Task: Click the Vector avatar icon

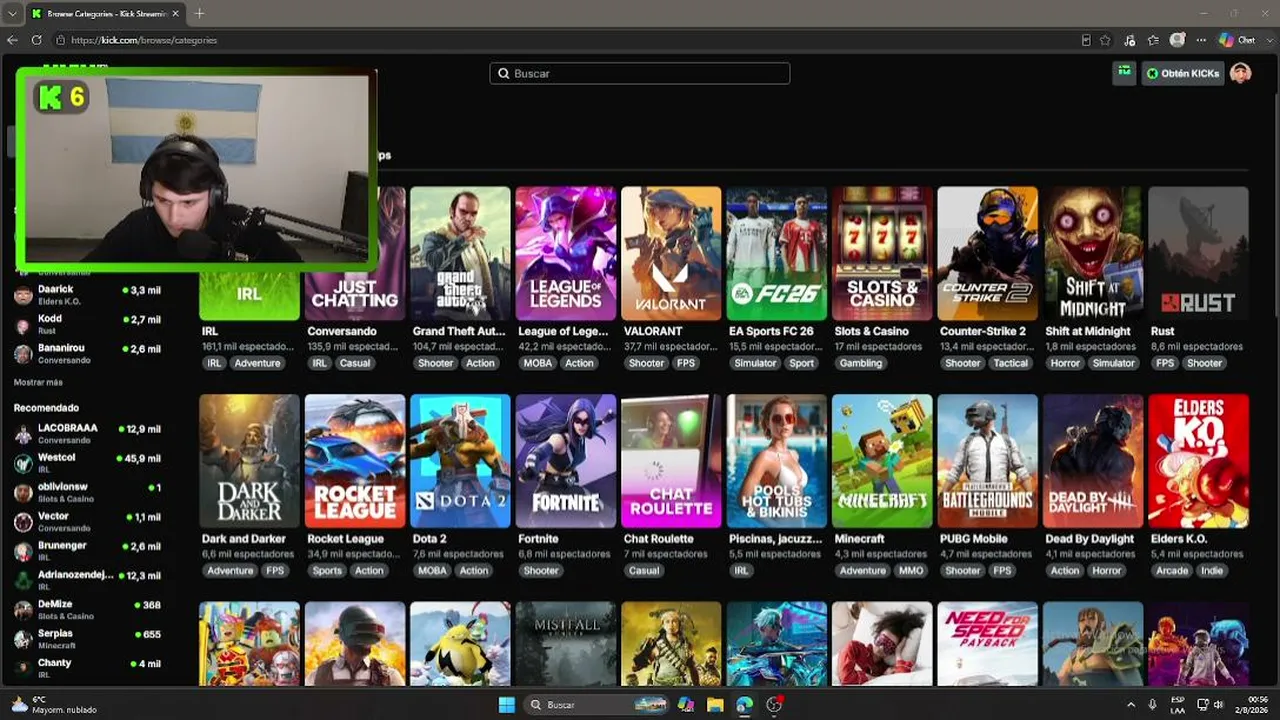Action: [23, 521]
